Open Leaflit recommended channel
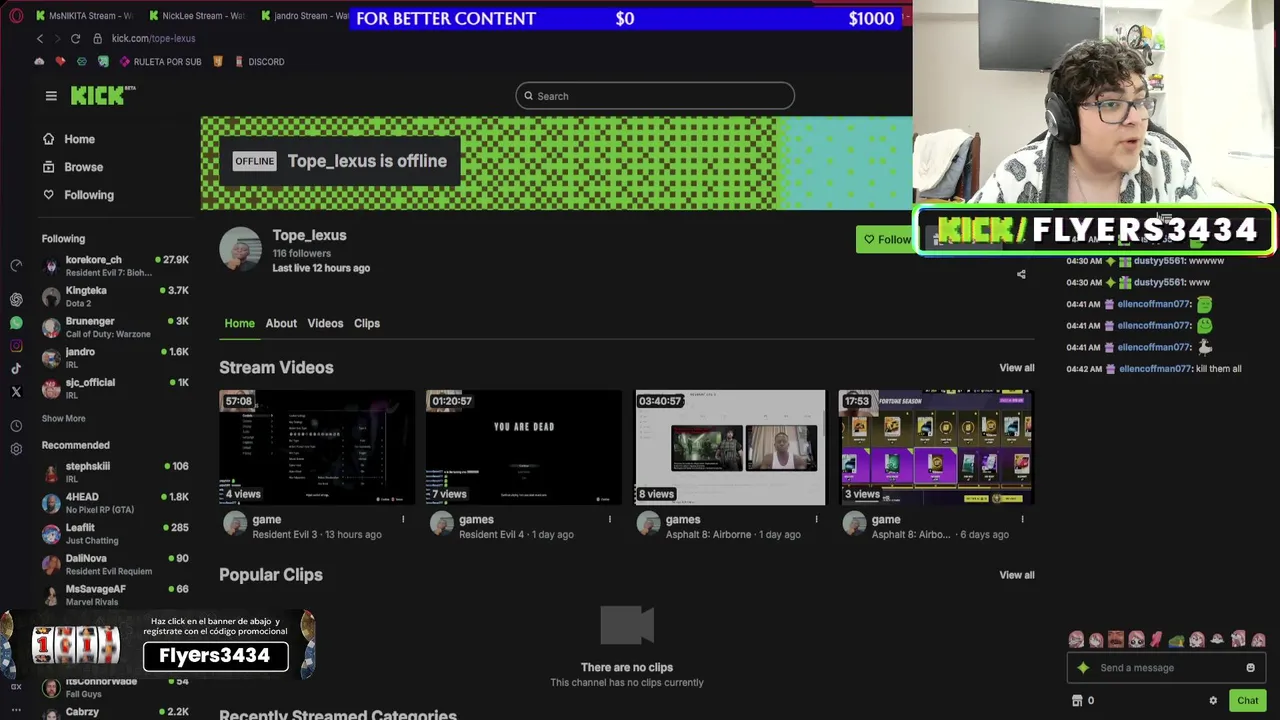 (x=115, y=534)
